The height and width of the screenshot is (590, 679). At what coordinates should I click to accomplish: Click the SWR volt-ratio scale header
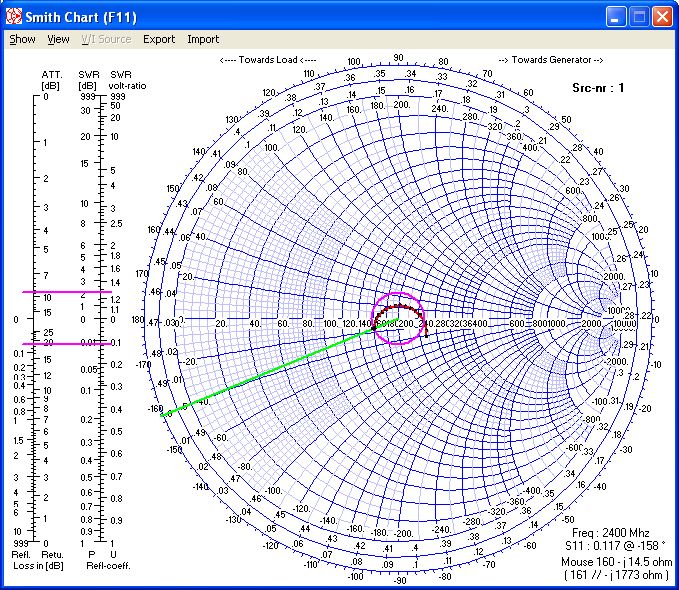123,80
